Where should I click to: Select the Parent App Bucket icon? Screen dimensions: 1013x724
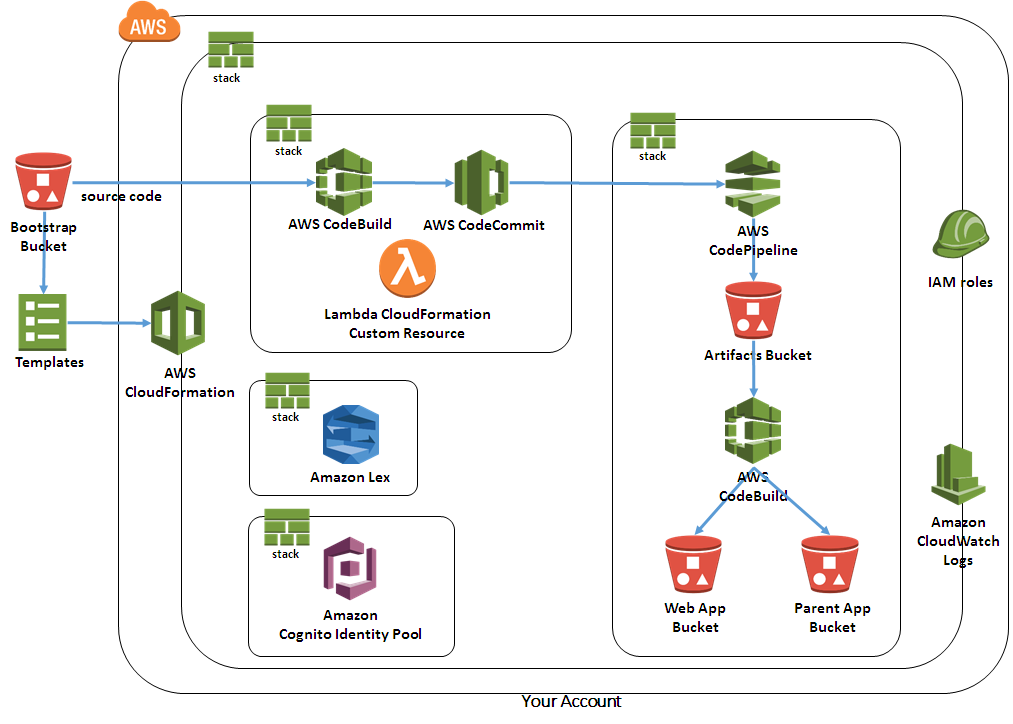click(x=830, y=564)
